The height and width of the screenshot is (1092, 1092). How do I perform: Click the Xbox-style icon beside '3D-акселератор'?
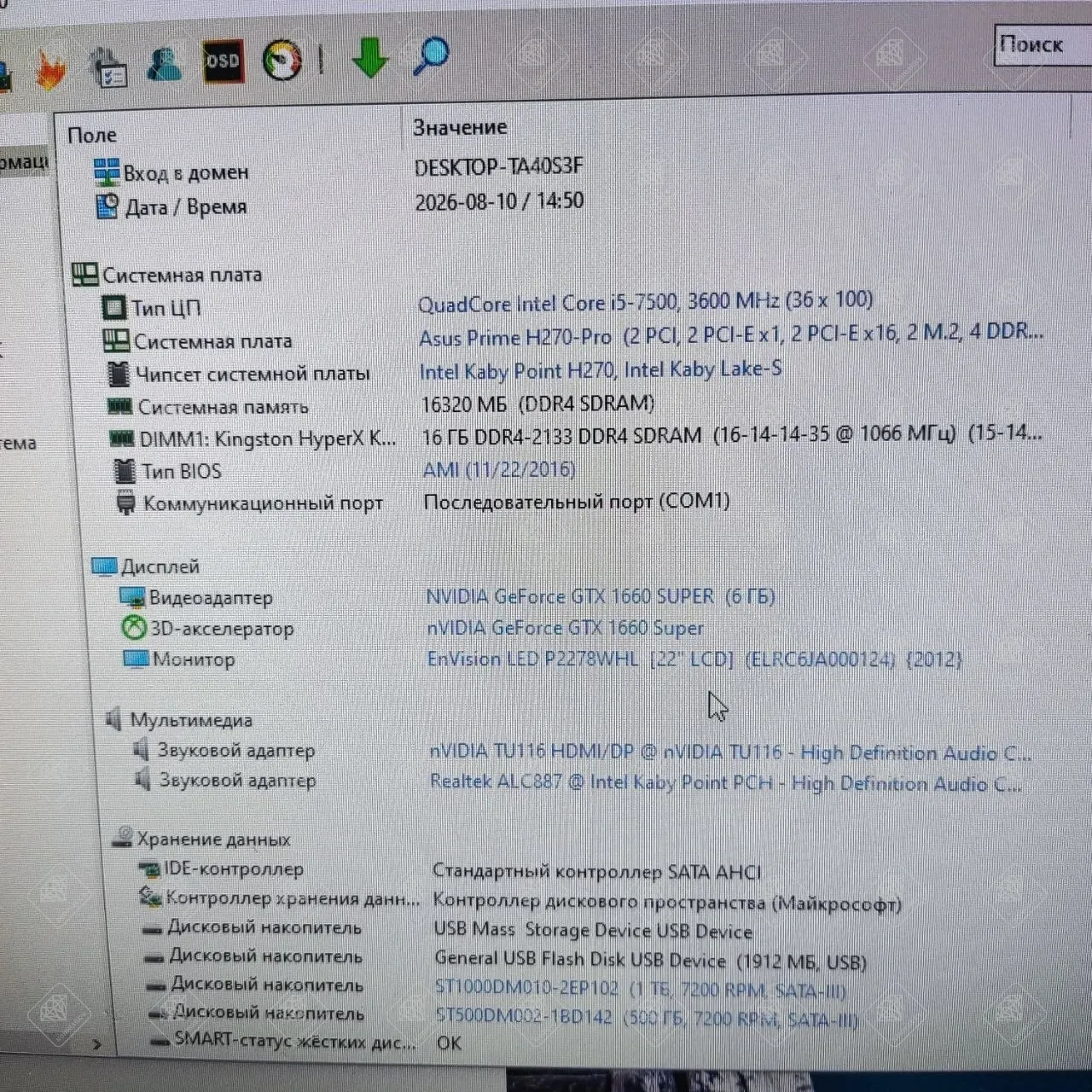point(134,629)
